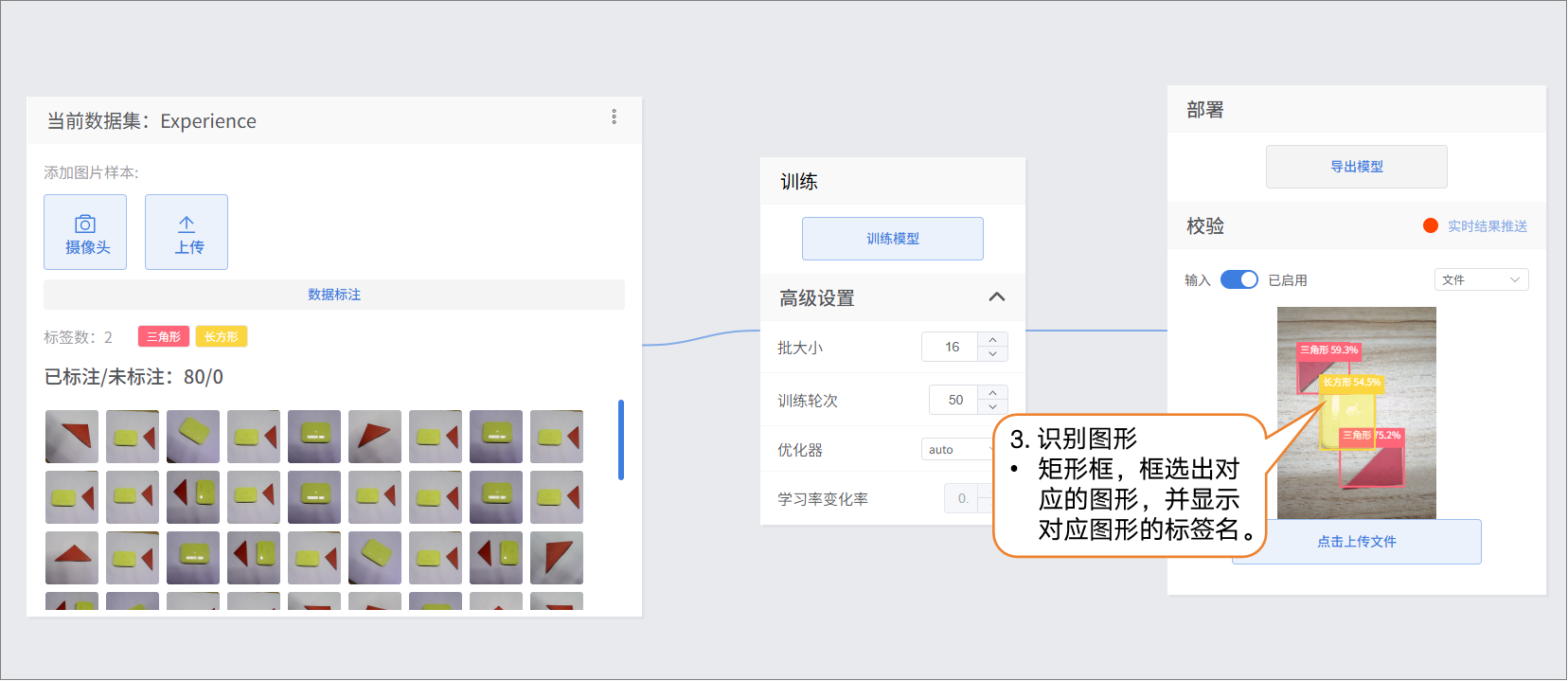Click the upload arrow icon

tap(187, 224)
